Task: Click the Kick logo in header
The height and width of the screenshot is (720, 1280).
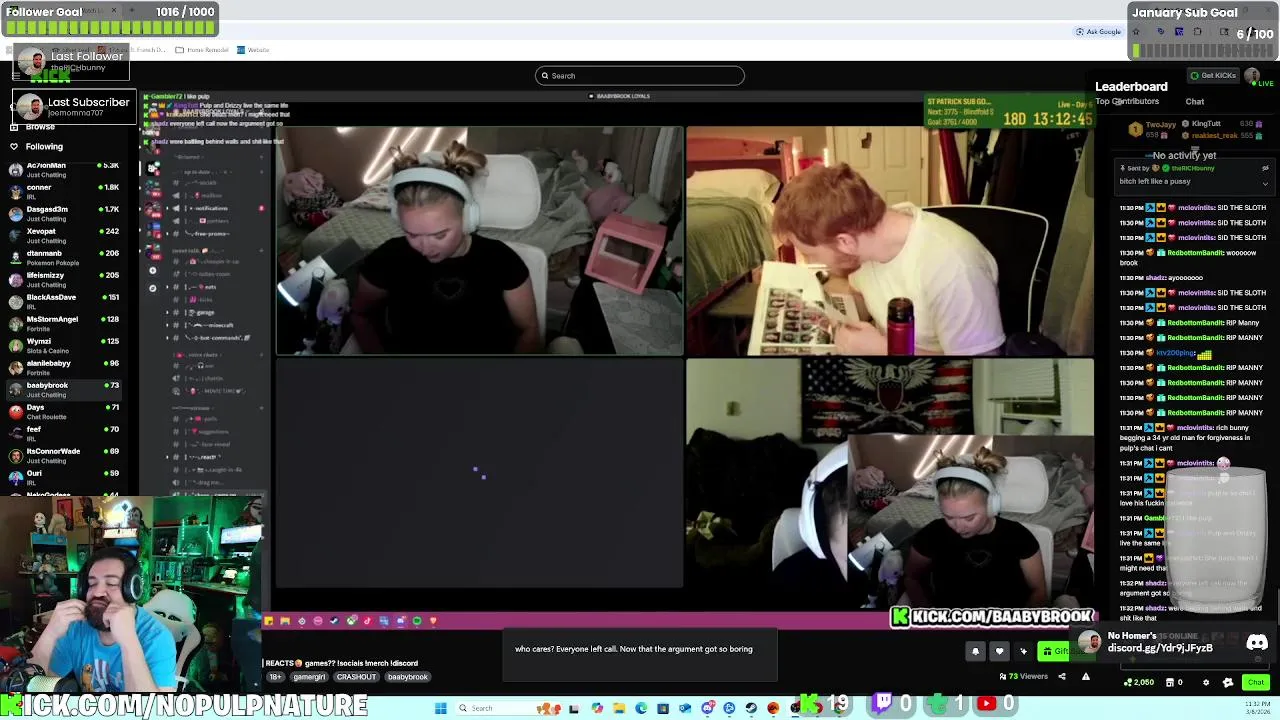Action: (x=50, y=76)
